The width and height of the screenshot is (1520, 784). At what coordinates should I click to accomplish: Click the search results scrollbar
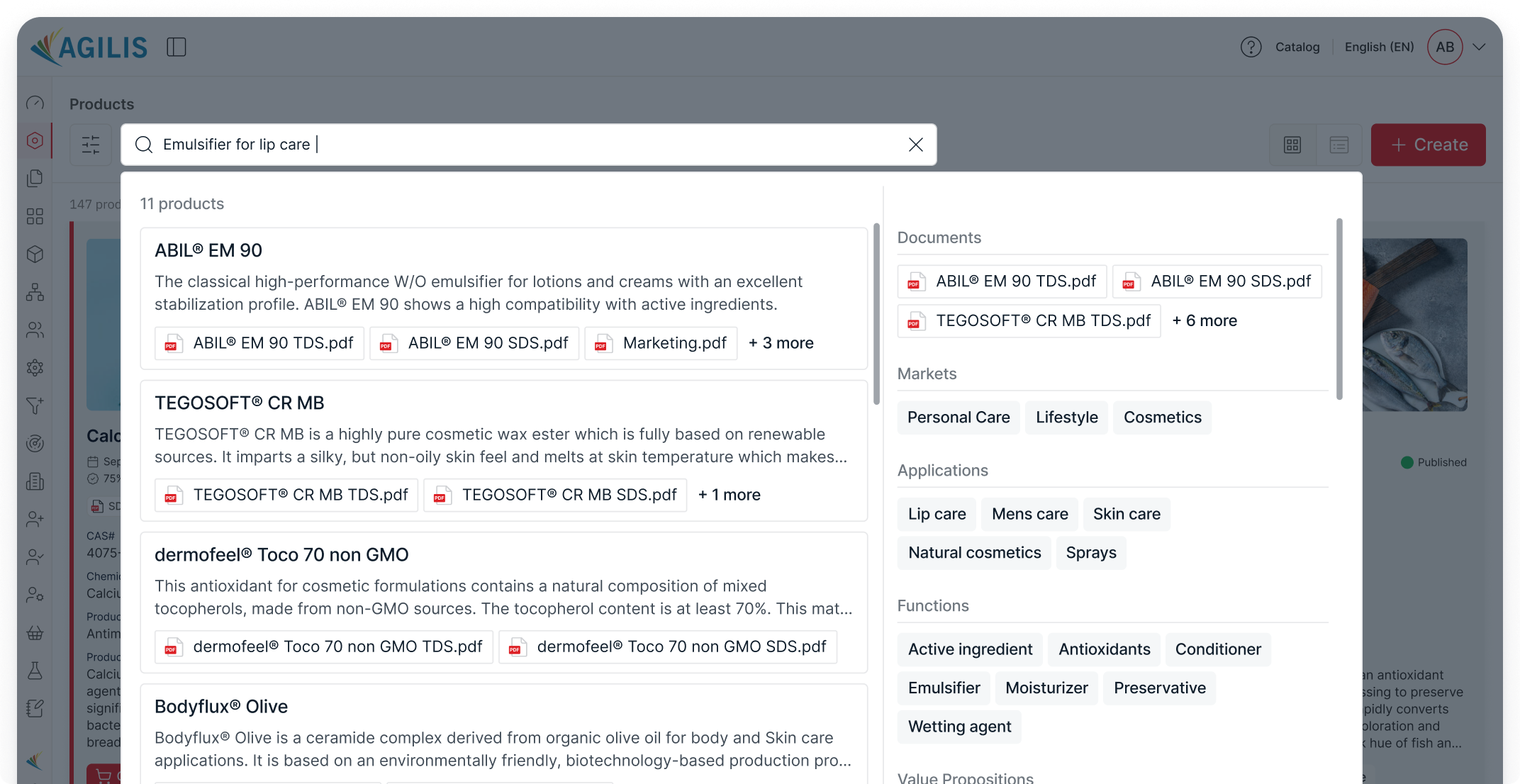876,314
